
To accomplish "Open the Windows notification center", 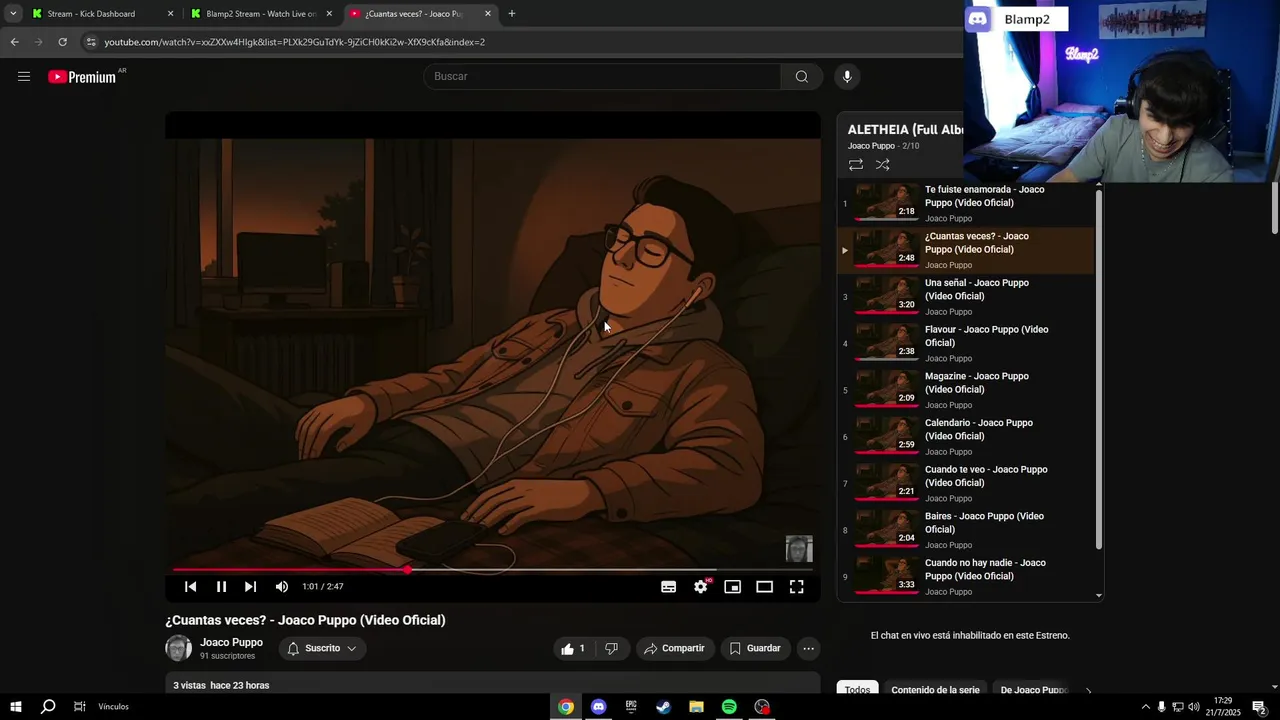I will pos(1260,707).
